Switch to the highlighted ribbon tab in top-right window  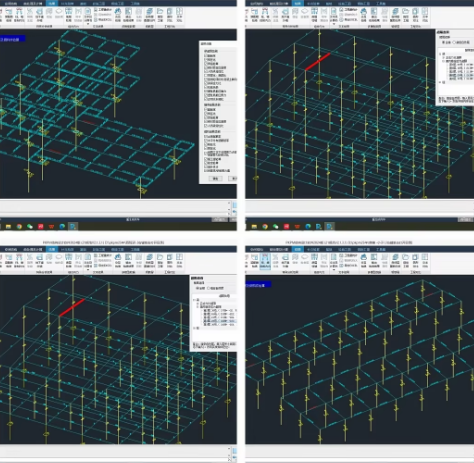298,3
